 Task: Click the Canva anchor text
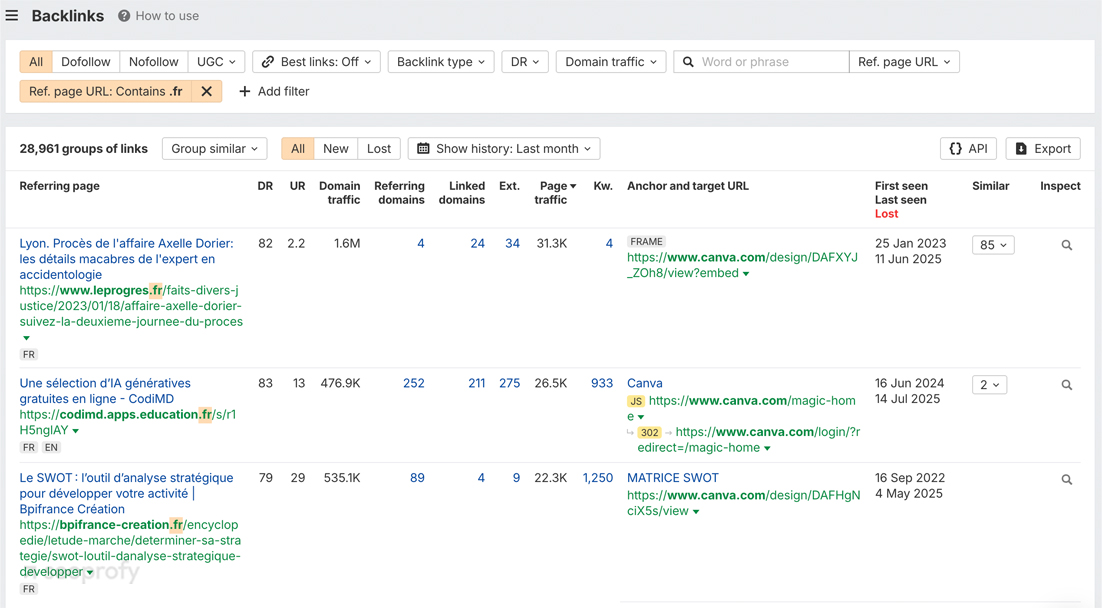click(644, 383)
